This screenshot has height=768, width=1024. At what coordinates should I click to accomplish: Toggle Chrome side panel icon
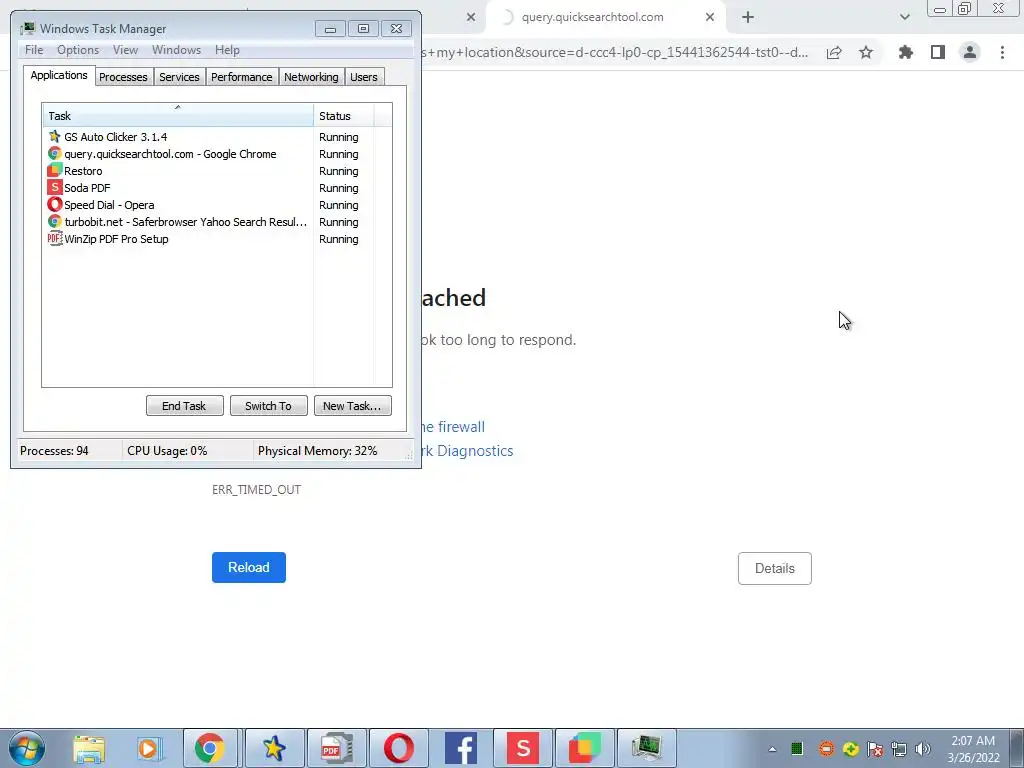(938, 53)
